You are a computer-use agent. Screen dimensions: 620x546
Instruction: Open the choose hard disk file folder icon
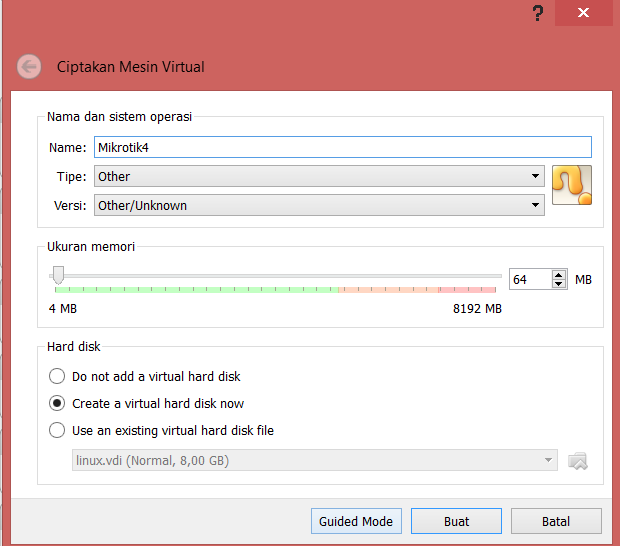click(x=578, y=461)
